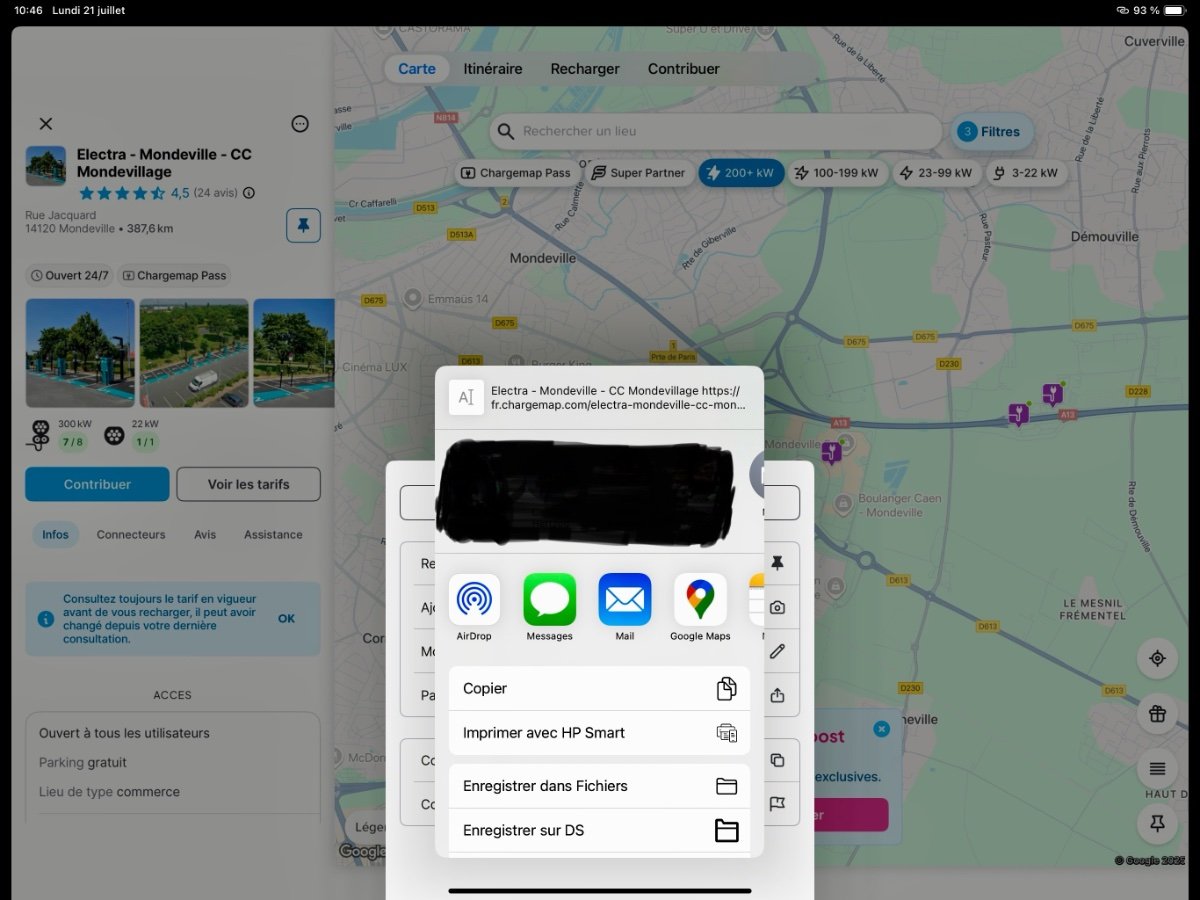1200x900 pixels.
Task: Switch to the Infos tab
Action: tap(55, 535)
